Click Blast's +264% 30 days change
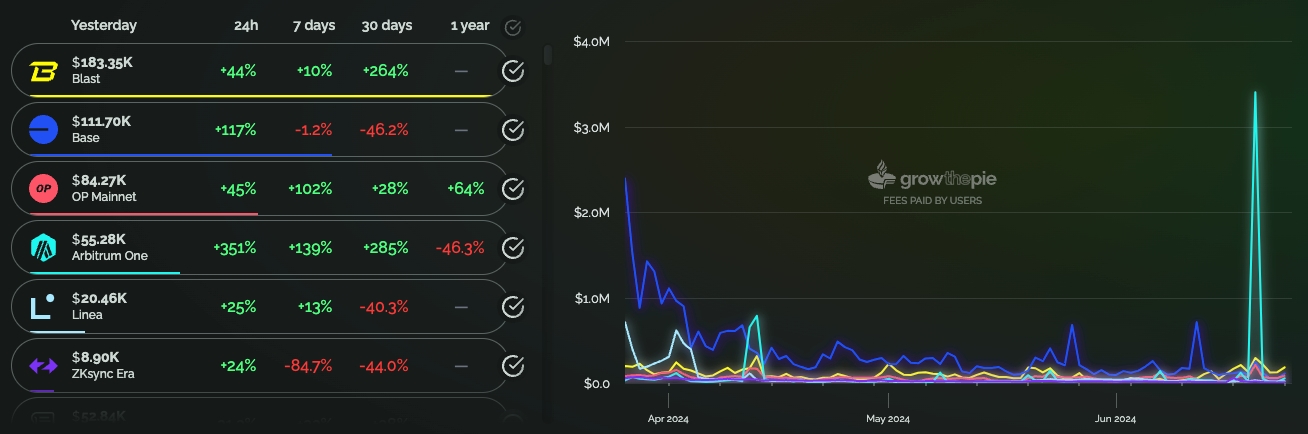Screen dimensions: 1308x434 point(387,71)
